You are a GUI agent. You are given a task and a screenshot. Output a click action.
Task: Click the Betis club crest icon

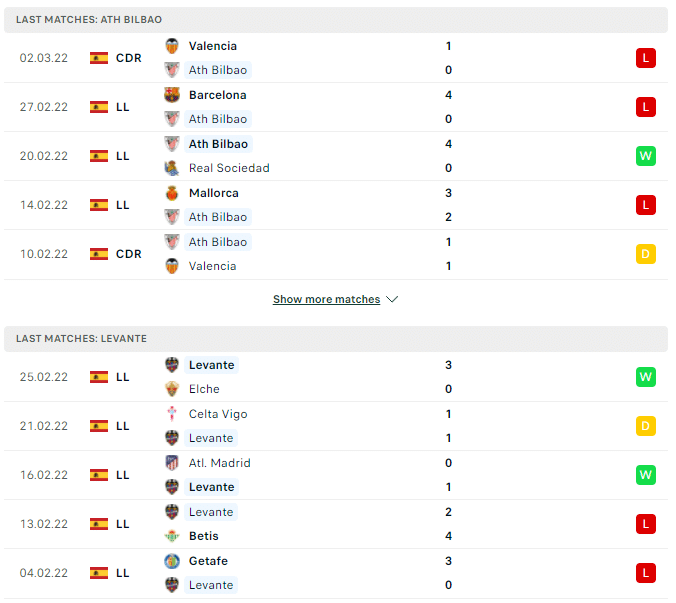tap(172, 536)
